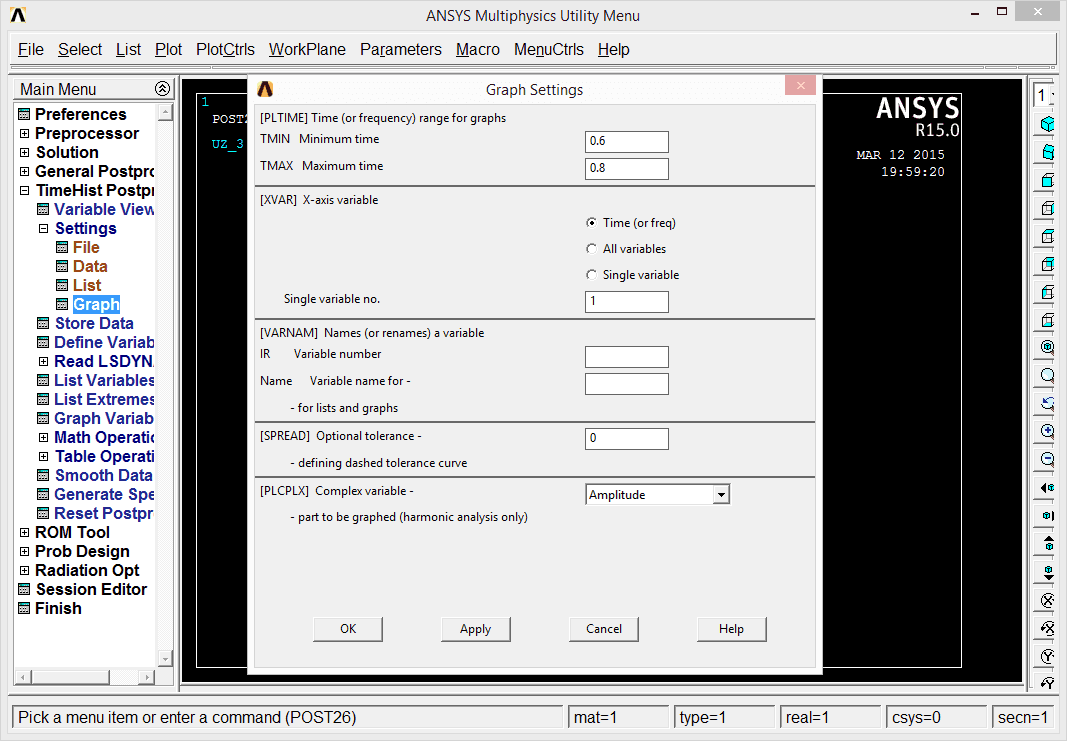Image resolution: width=1067 pixels, height=741 pixels.
Task: Expand the Math Operations node
Action: (x=43, y=438)
